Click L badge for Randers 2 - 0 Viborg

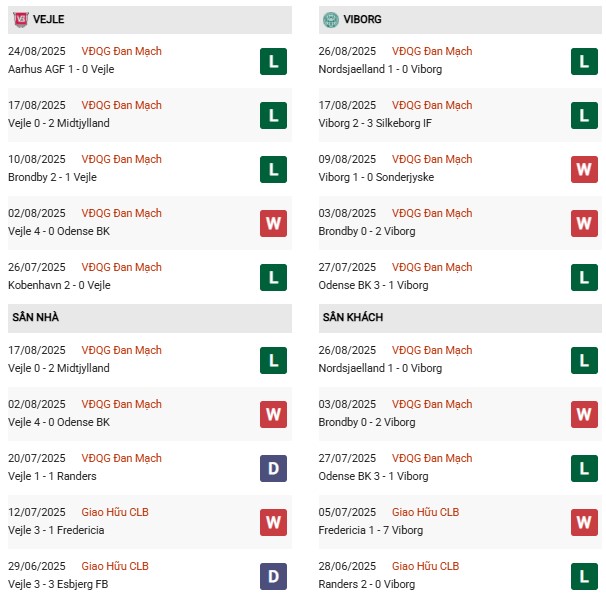pyautogui.click(x=584, y=576)
